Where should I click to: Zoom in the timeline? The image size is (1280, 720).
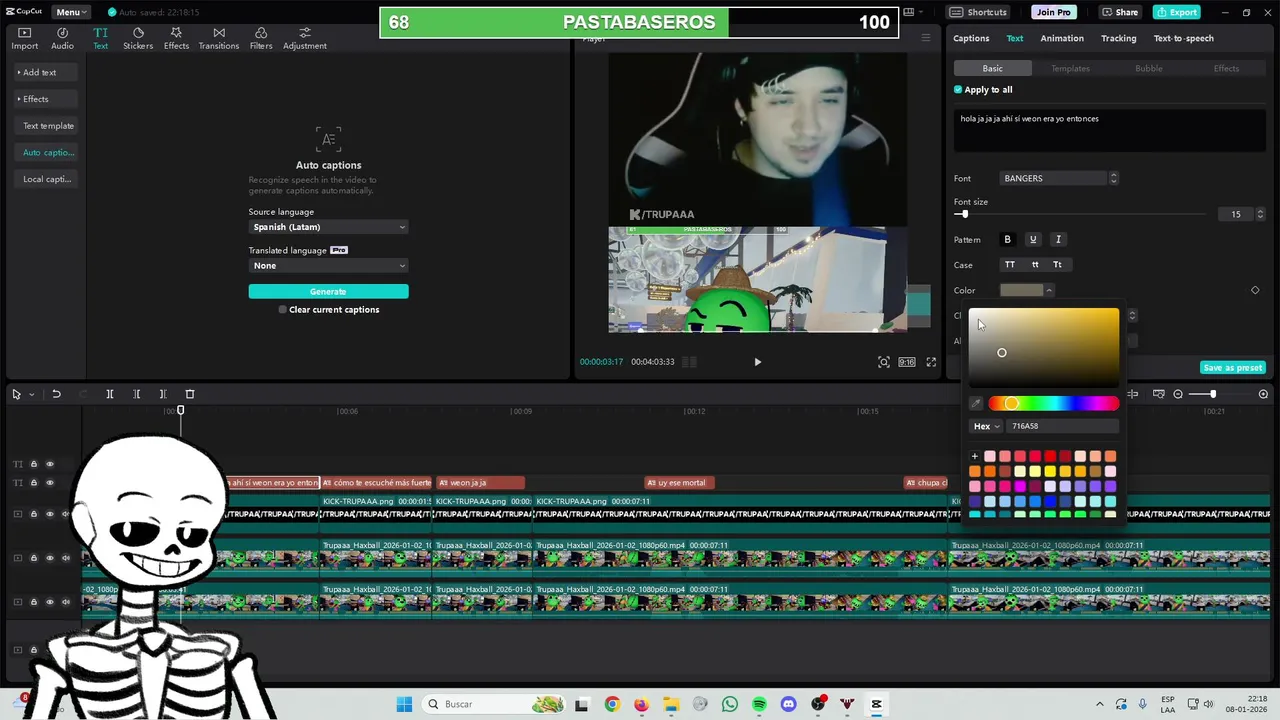1263,394
